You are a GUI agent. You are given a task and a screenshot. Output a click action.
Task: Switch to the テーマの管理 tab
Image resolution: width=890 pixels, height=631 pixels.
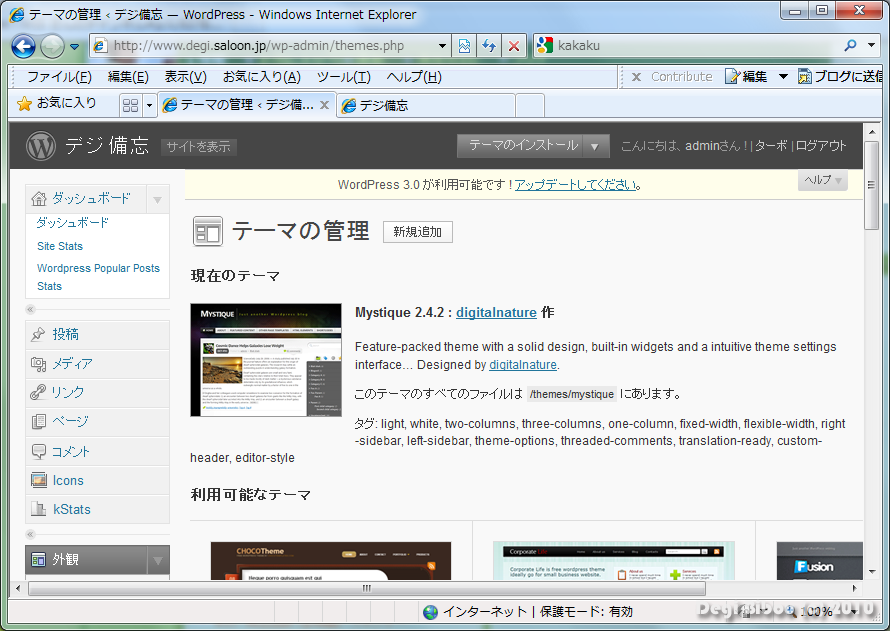click(x=240, y=105)
